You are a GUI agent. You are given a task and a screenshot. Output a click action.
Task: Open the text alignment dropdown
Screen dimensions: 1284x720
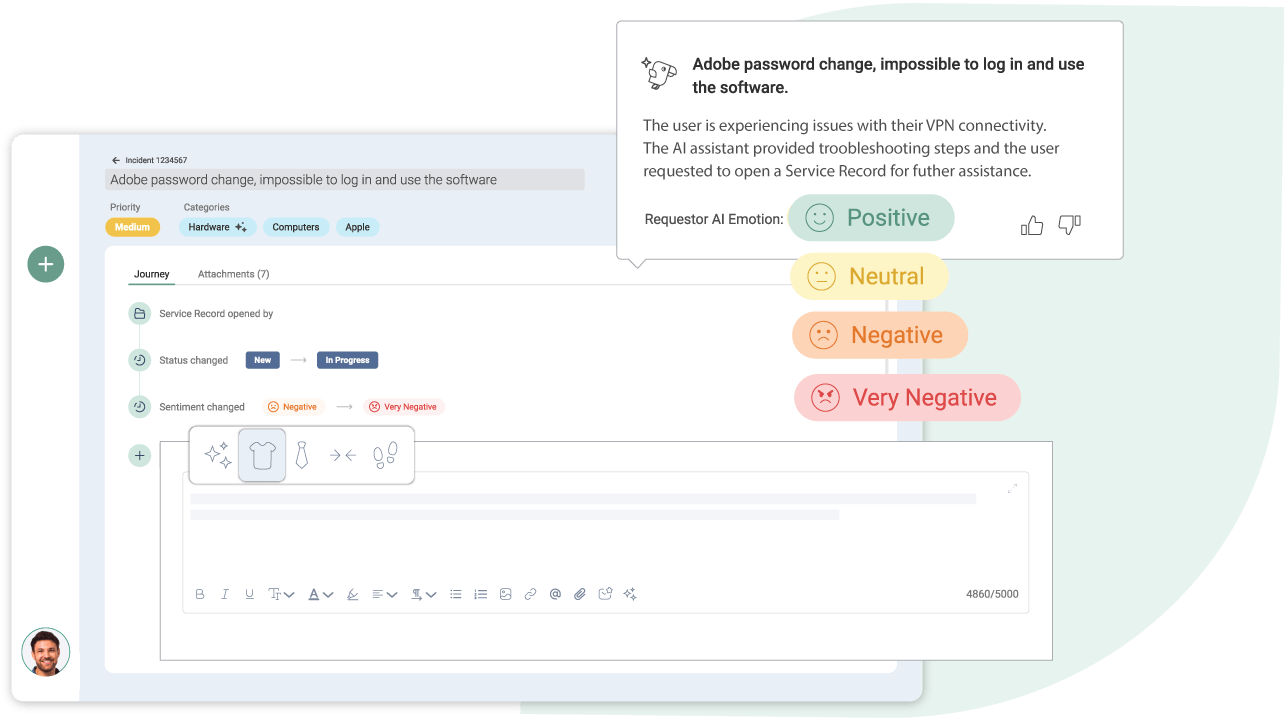click(x=385, y=594)
